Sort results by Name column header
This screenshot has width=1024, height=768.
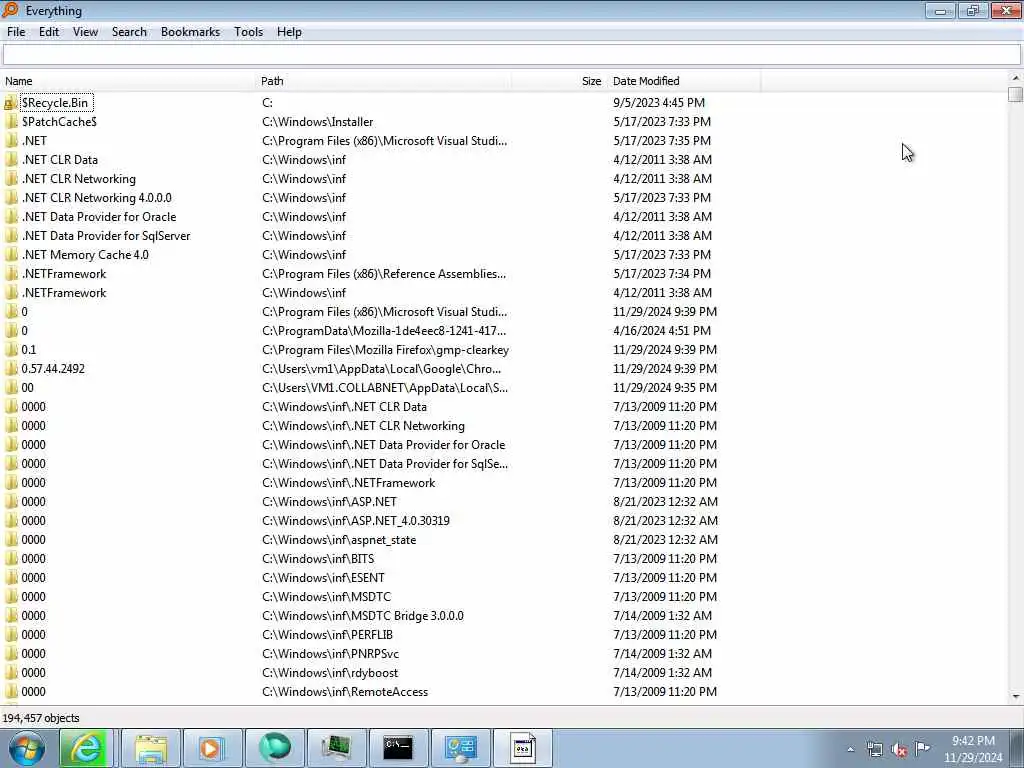coord(128,81)
